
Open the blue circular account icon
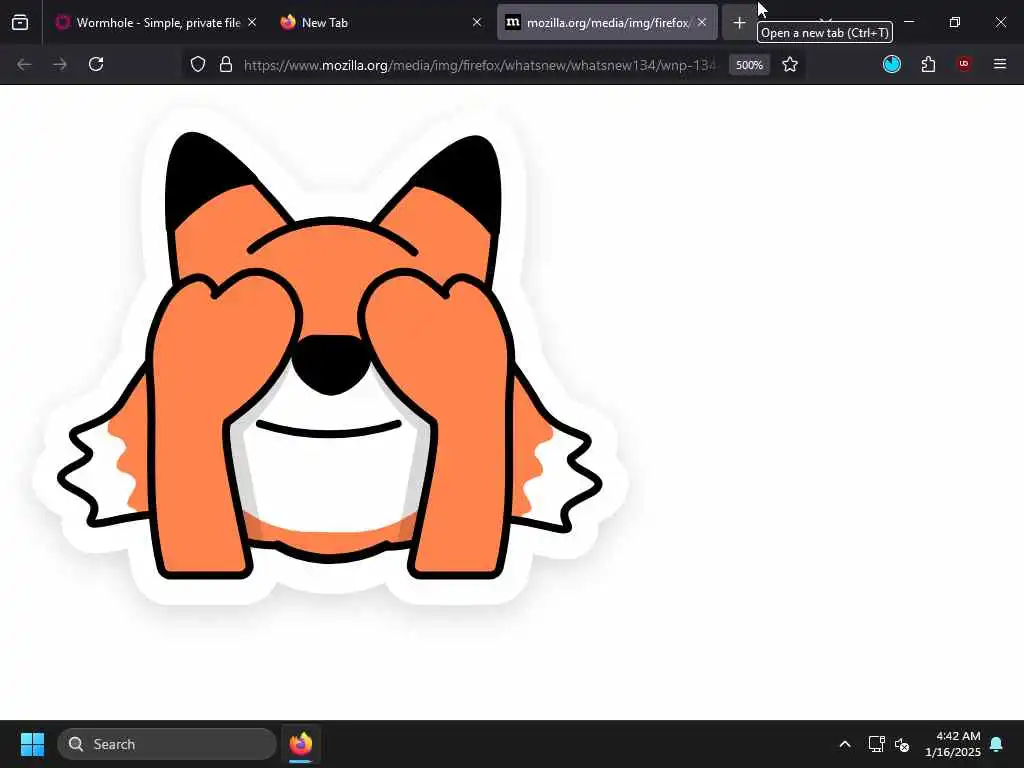click(891, 64)
